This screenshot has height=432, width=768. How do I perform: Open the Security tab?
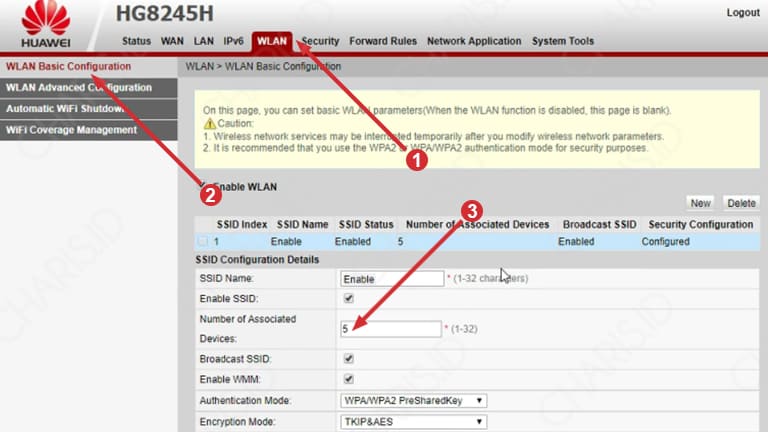coord(320,41)
